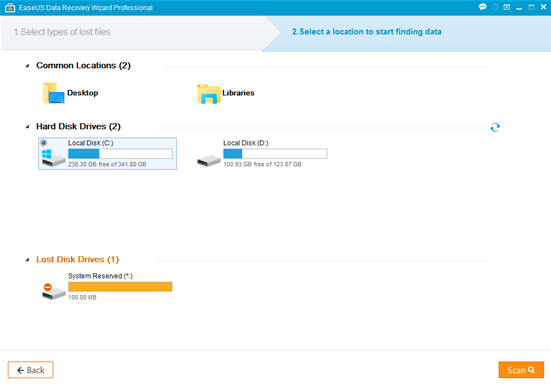Screen dimensions: 551x386
Task: Click the Local Disk (D:) usage bar
Action: point(275,154)
